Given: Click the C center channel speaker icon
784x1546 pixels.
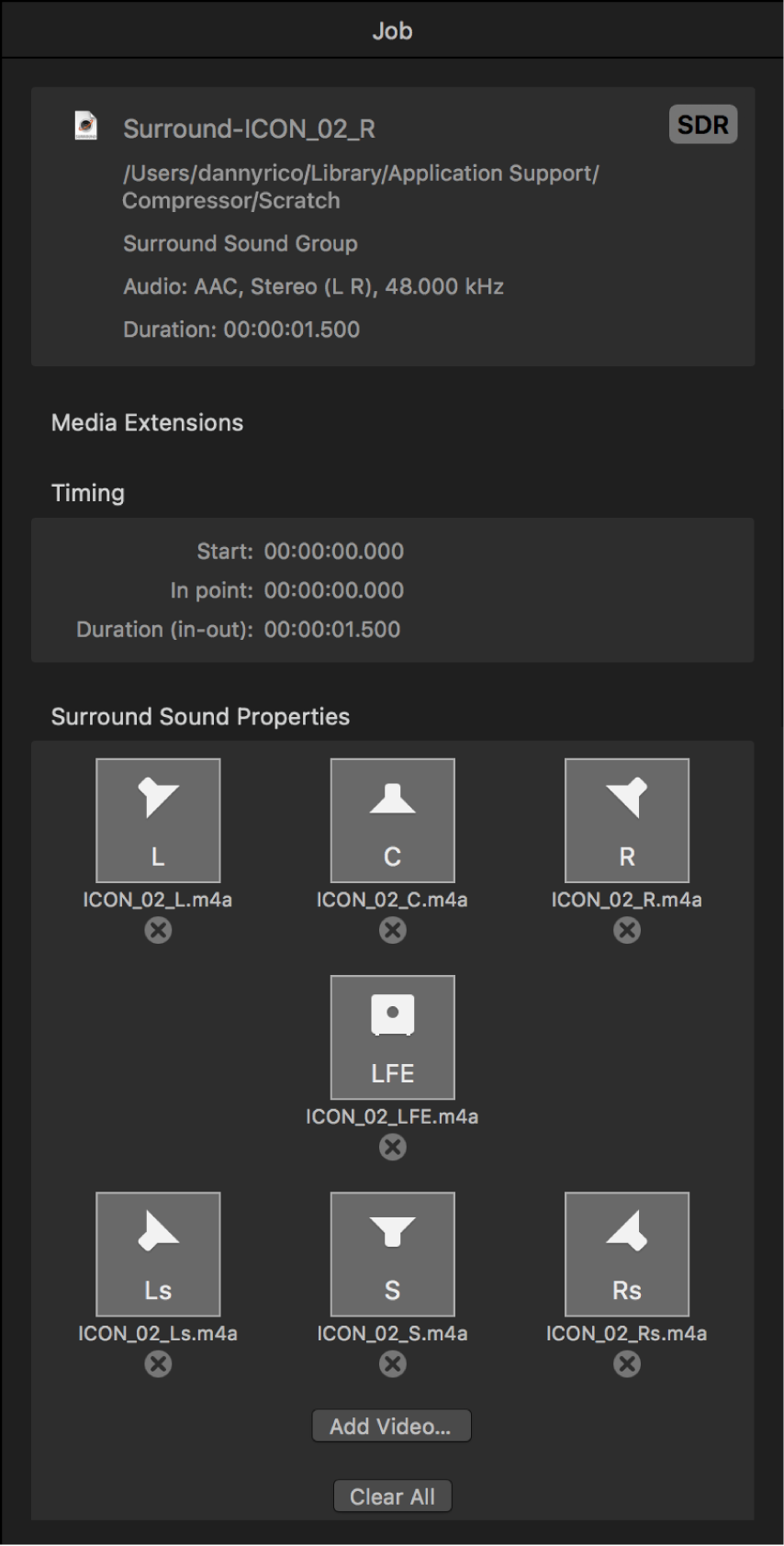Looking at the screenshot, I should pyautogui.click(x=392, y=820).
